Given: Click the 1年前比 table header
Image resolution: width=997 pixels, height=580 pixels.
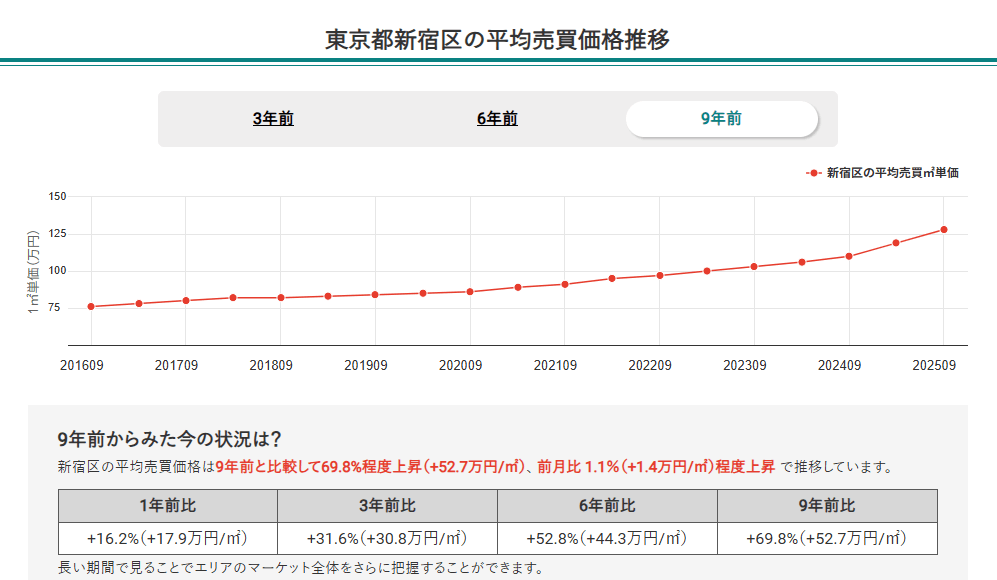Looking at the screenshot, I should click(167, 506).
